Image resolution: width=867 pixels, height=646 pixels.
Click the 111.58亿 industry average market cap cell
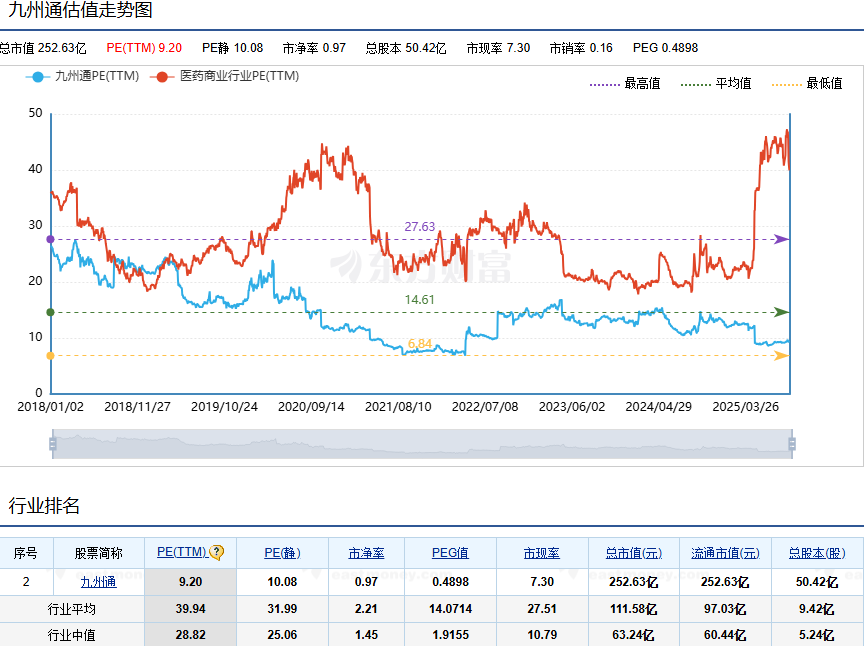pyautogui.click(x=633, y=609)
